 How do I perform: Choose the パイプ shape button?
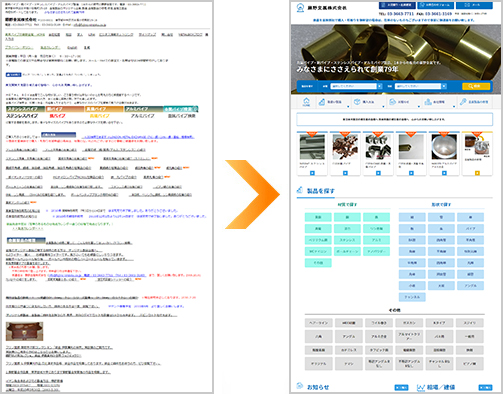tap(470, 229)
